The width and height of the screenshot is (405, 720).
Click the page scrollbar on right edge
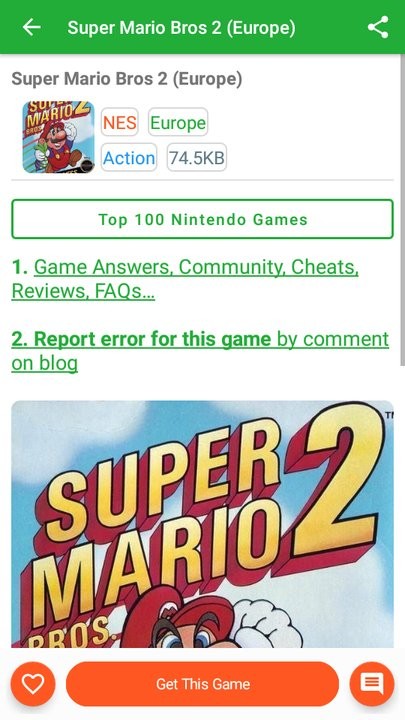click(403, 211)
